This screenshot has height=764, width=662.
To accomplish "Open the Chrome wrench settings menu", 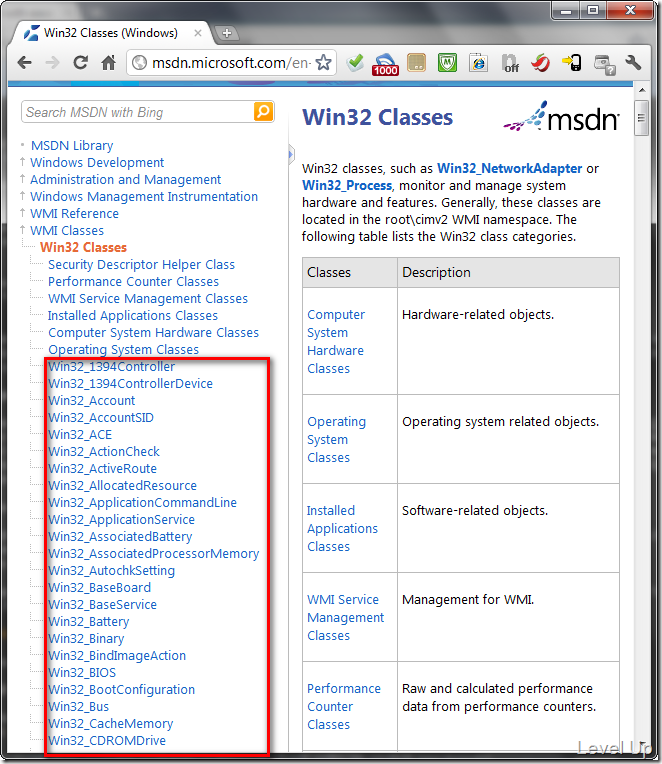I will [x=633, y=62].
